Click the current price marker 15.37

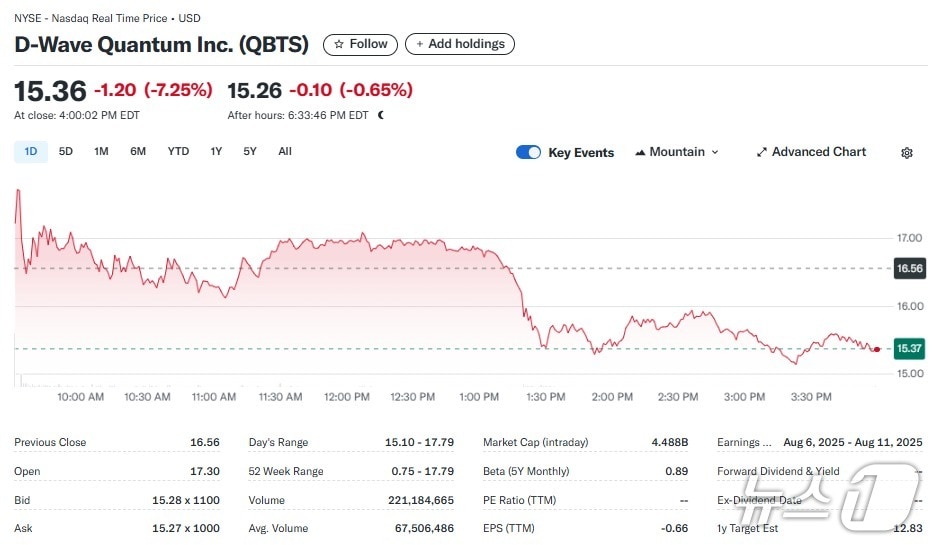point(908,348)
